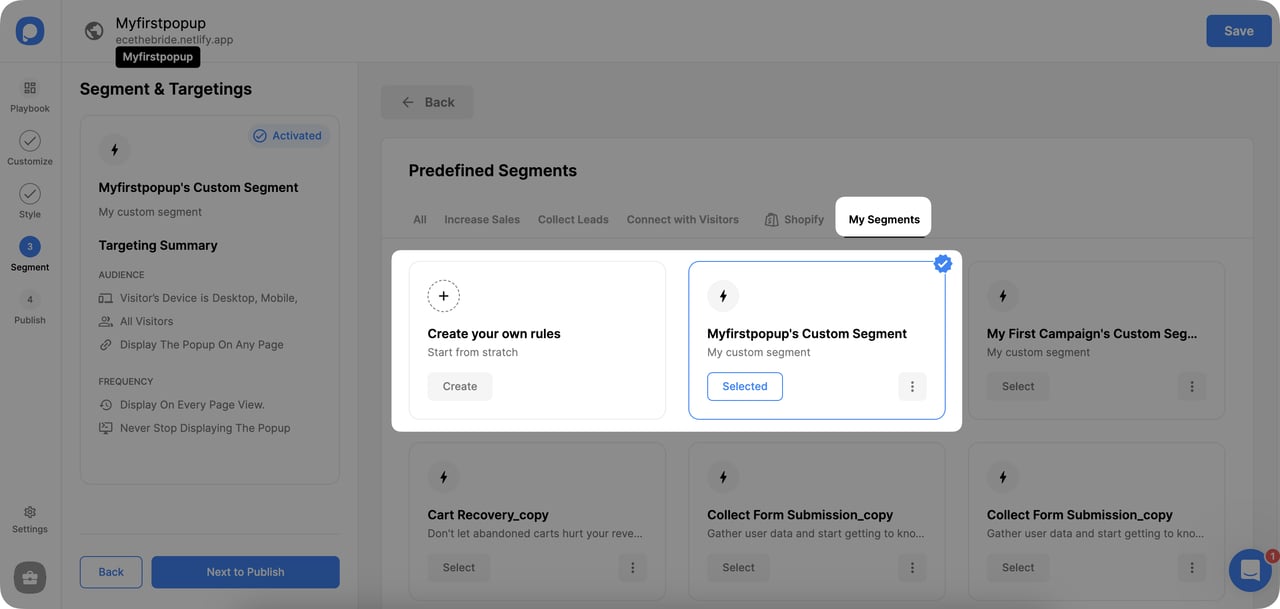Click lightning icon on Myfirstpopup's Custom Segment card
This screenshot has width=1280, height=609.
point(723,296)
